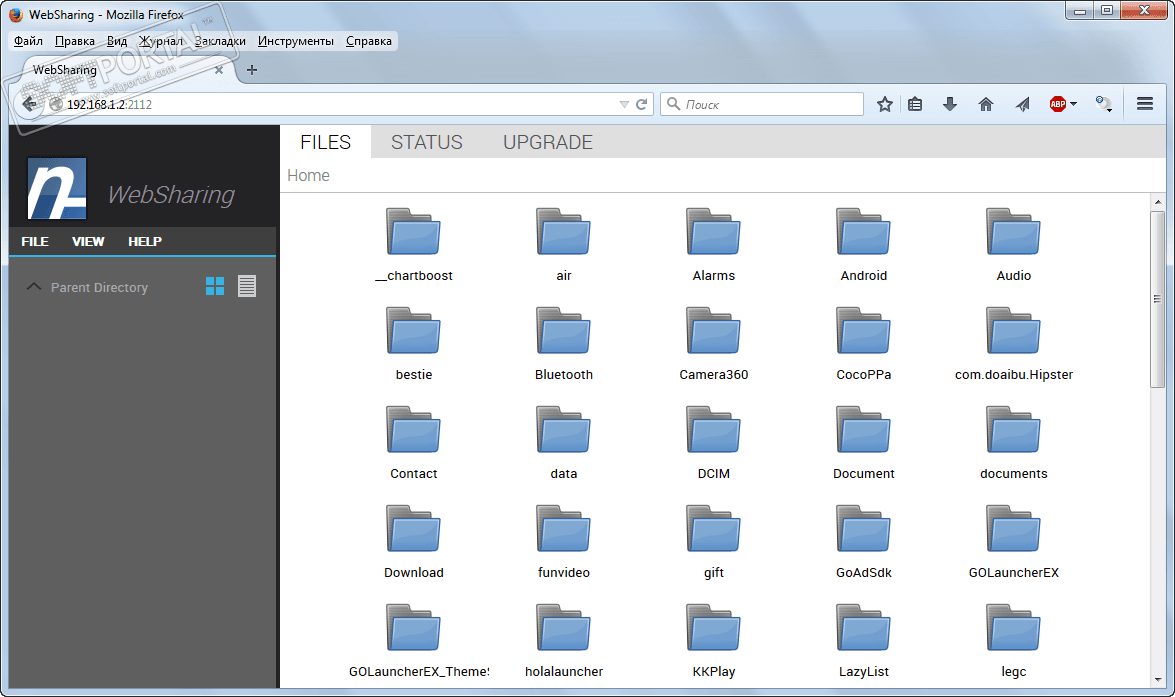Open a new browser tab

[252, 70]
